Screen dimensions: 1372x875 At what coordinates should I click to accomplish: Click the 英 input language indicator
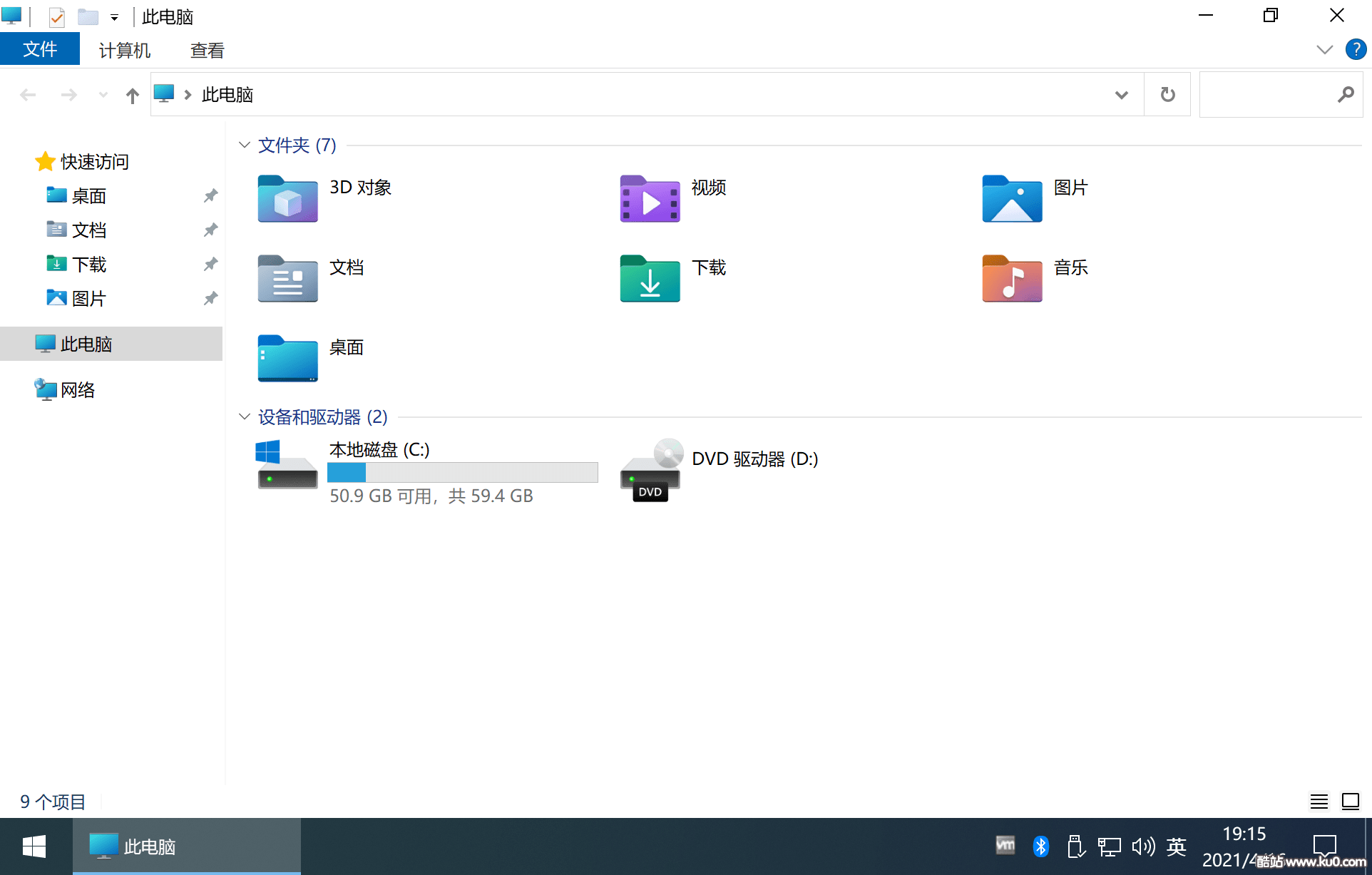pyautogui.click(x=1177, y=846)
